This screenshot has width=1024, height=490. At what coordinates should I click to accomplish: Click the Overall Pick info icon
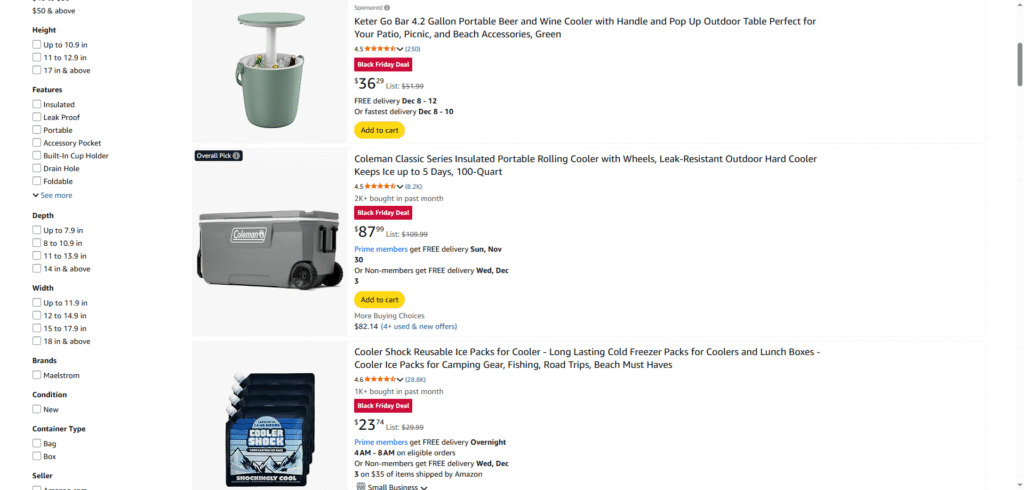click(x=237, y=156)
